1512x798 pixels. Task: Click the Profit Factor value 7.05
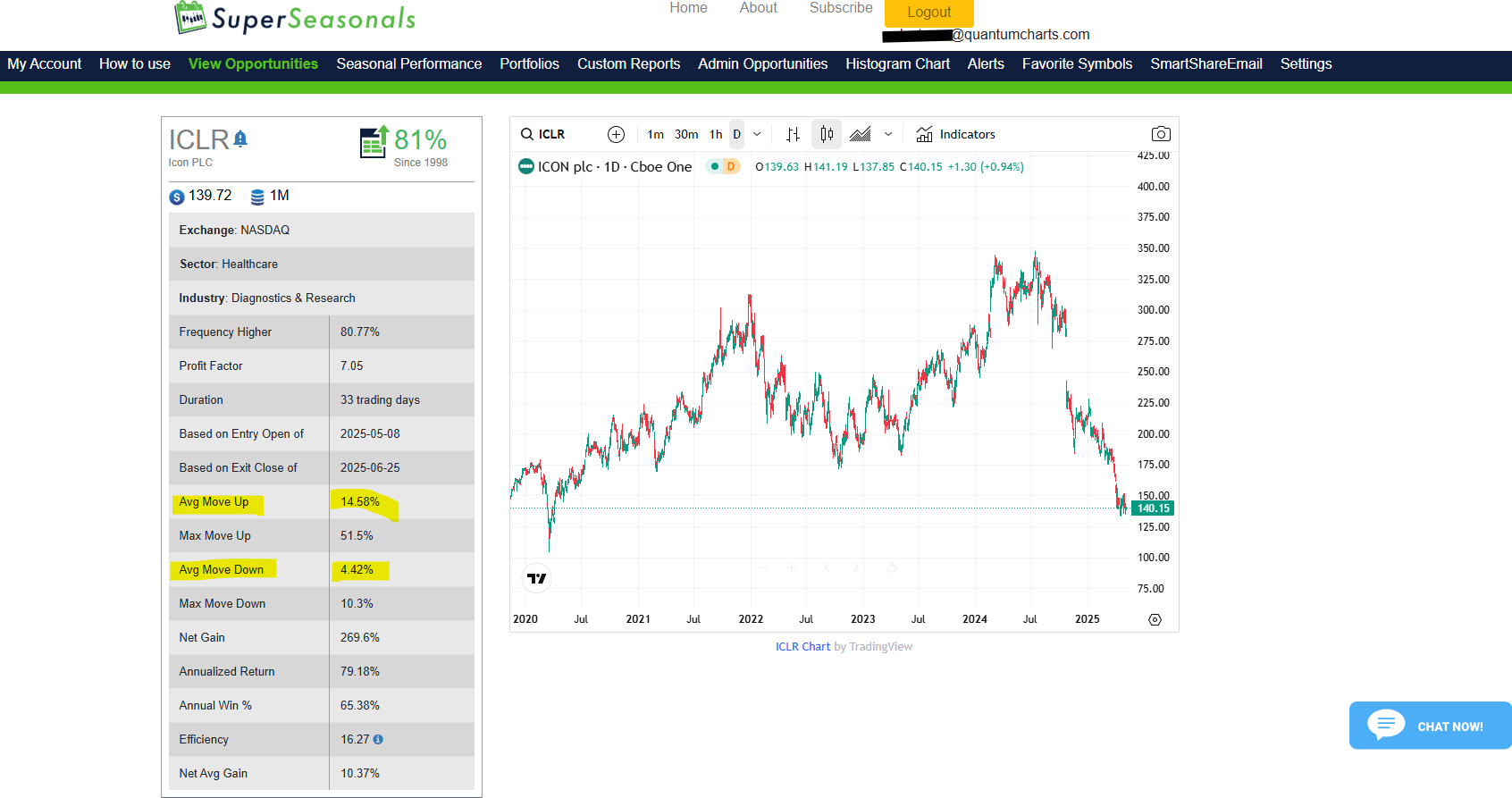(352, 365)
